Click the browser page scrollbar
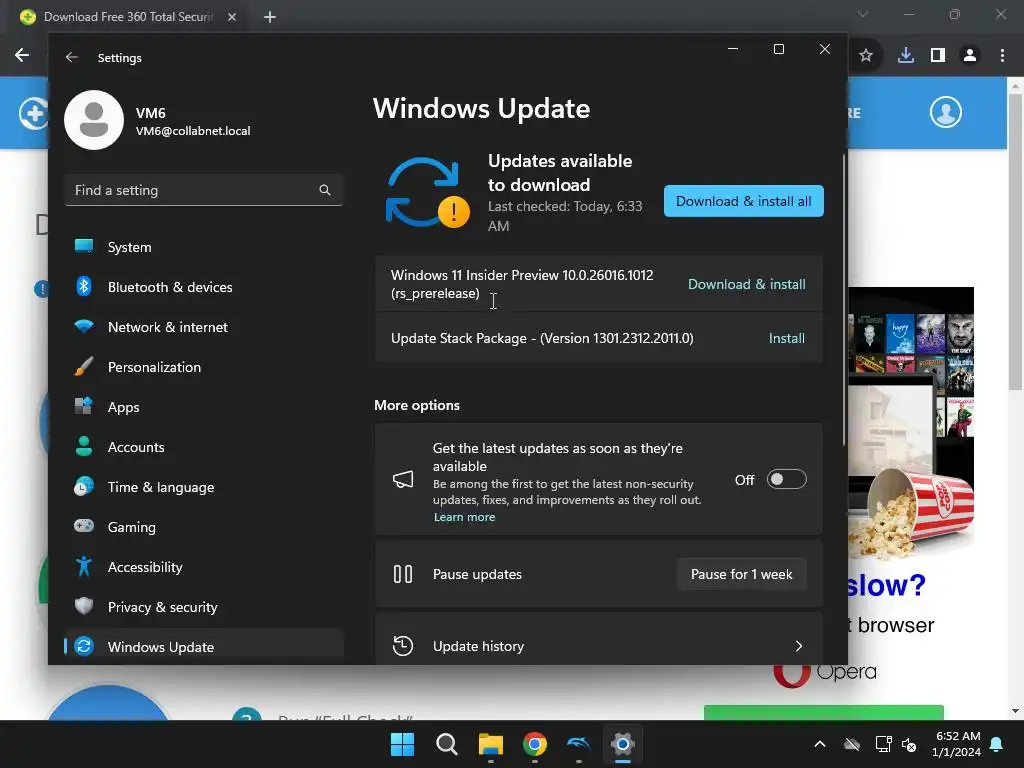Viewport: 1024px width, 768px height. click(x=1015, y=242)
